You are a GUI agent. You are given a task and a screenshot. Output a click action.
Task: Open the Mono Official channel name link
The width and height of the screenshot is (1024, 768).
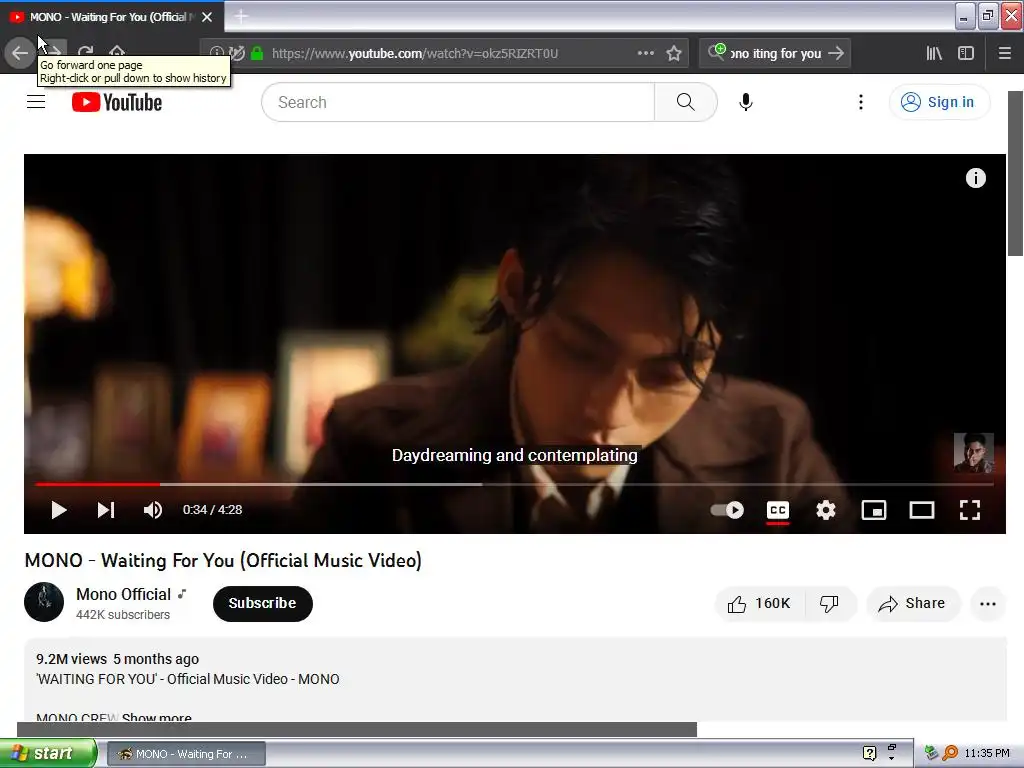point(123,594)
